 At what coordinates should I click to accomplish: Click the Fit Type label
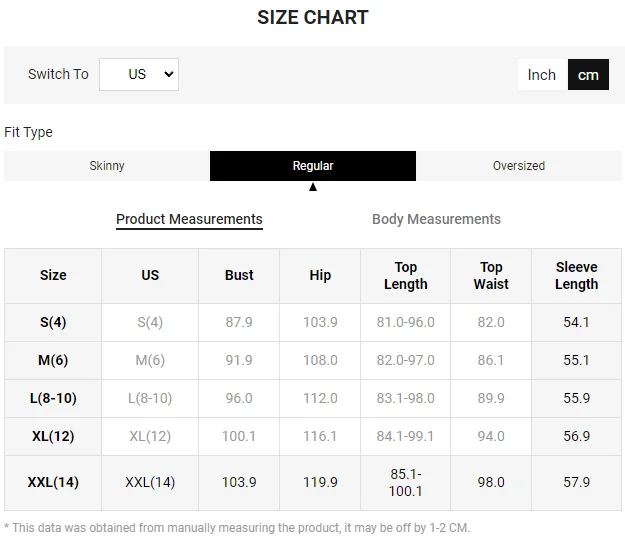point(28,132)
